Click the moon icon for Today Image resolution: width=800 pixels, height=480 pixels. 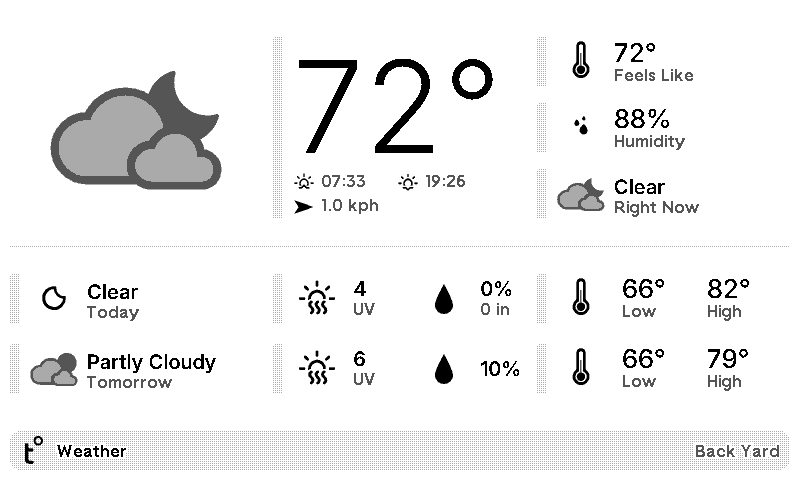point(54,298)
